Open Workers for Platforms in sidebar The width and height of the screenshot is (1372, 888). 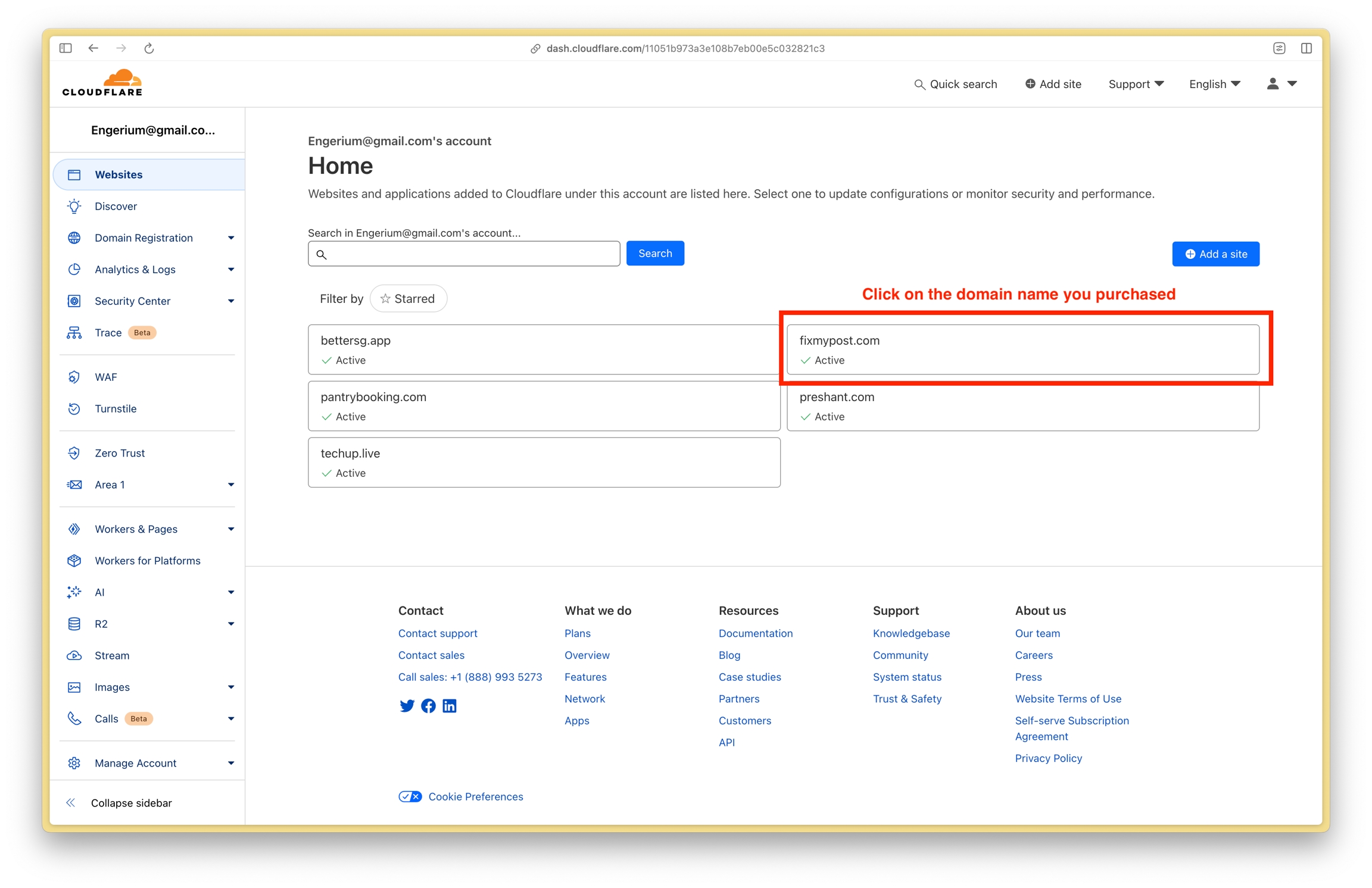tap(149, 560)
